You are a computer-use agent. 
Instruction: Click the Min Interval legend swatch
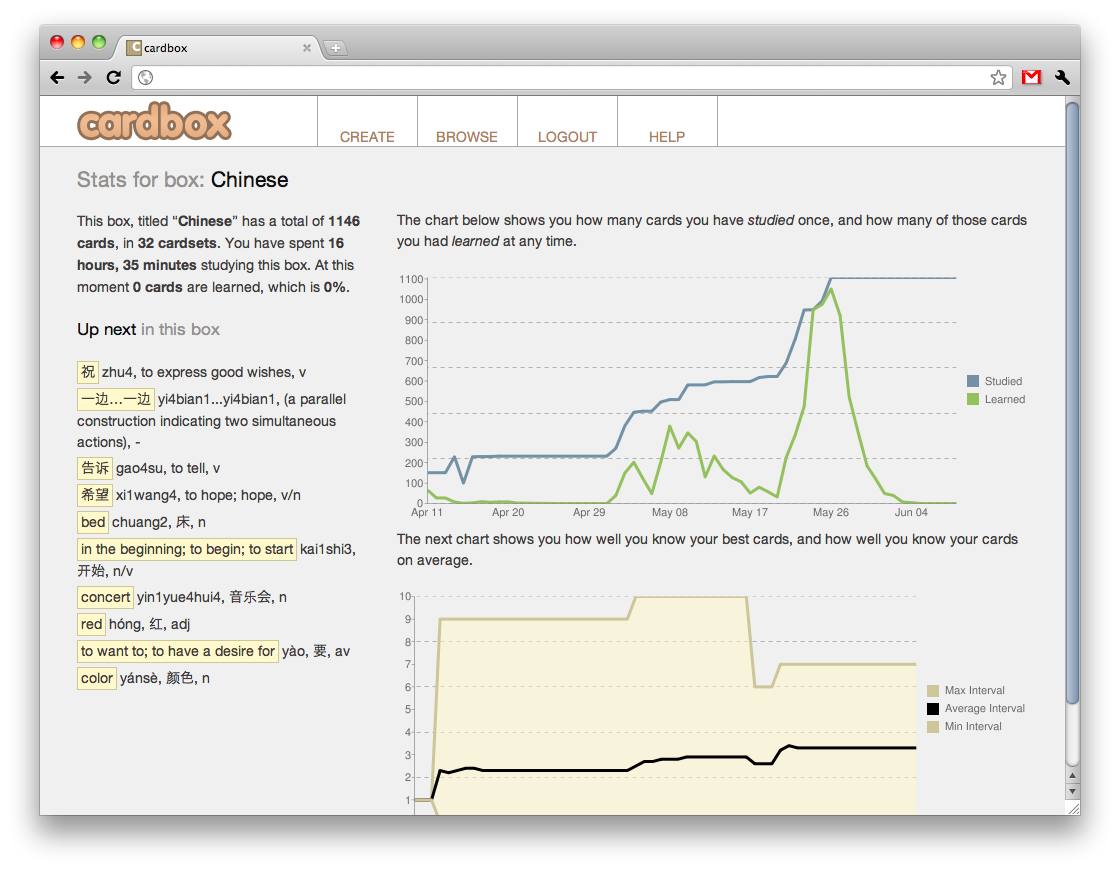click(x=933, y=726)
